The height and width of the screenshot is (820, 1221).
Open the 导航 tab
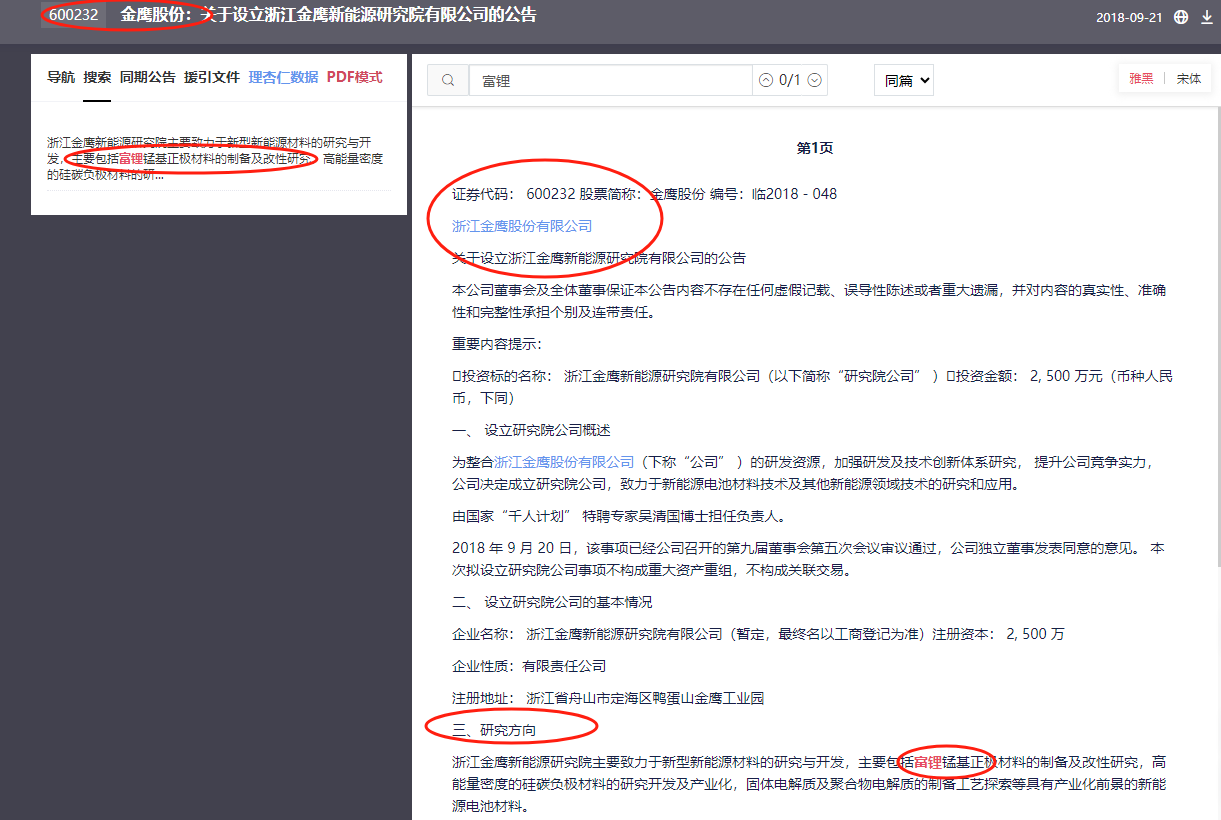[61, 77]
